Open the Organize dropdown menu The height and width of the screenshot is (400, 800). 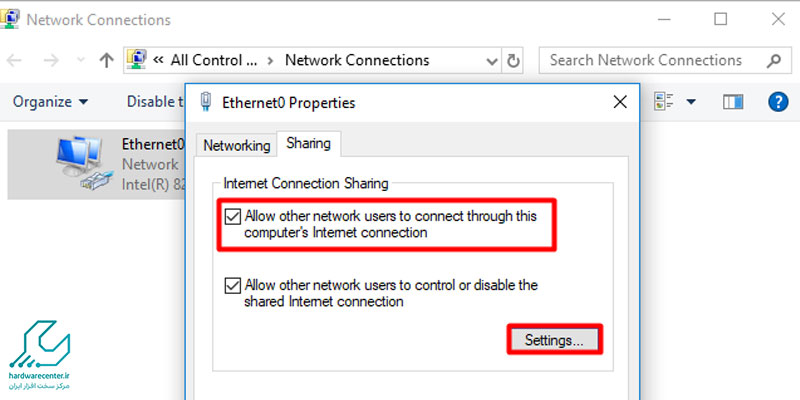point(50,102)
